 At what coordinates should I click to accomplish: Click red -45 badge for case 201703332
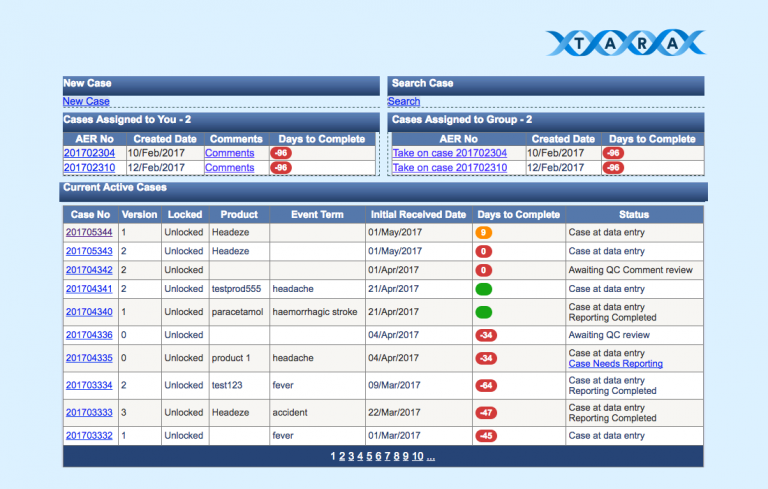pyautogui.click(x=486, y=436)
